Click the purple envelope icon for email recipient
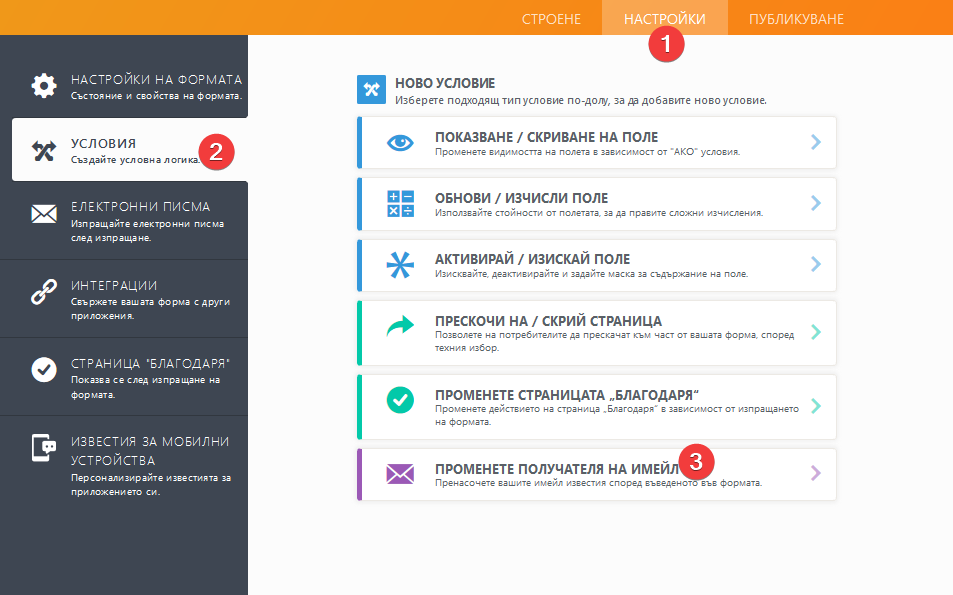953x595 pixels. [400, 474]
